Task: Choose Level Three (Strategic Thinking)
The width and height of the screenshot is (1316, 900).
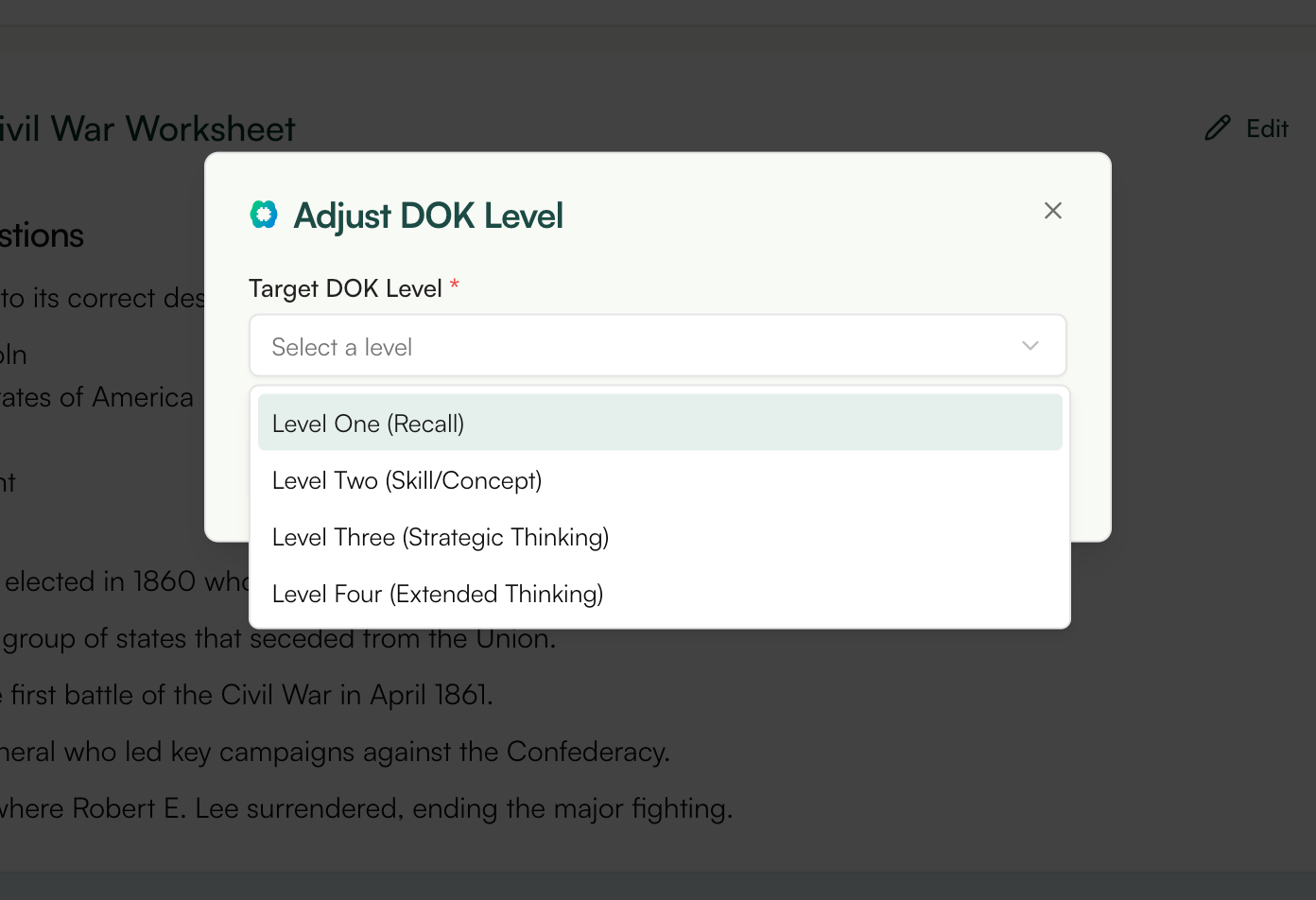Action: pos(440,537)
